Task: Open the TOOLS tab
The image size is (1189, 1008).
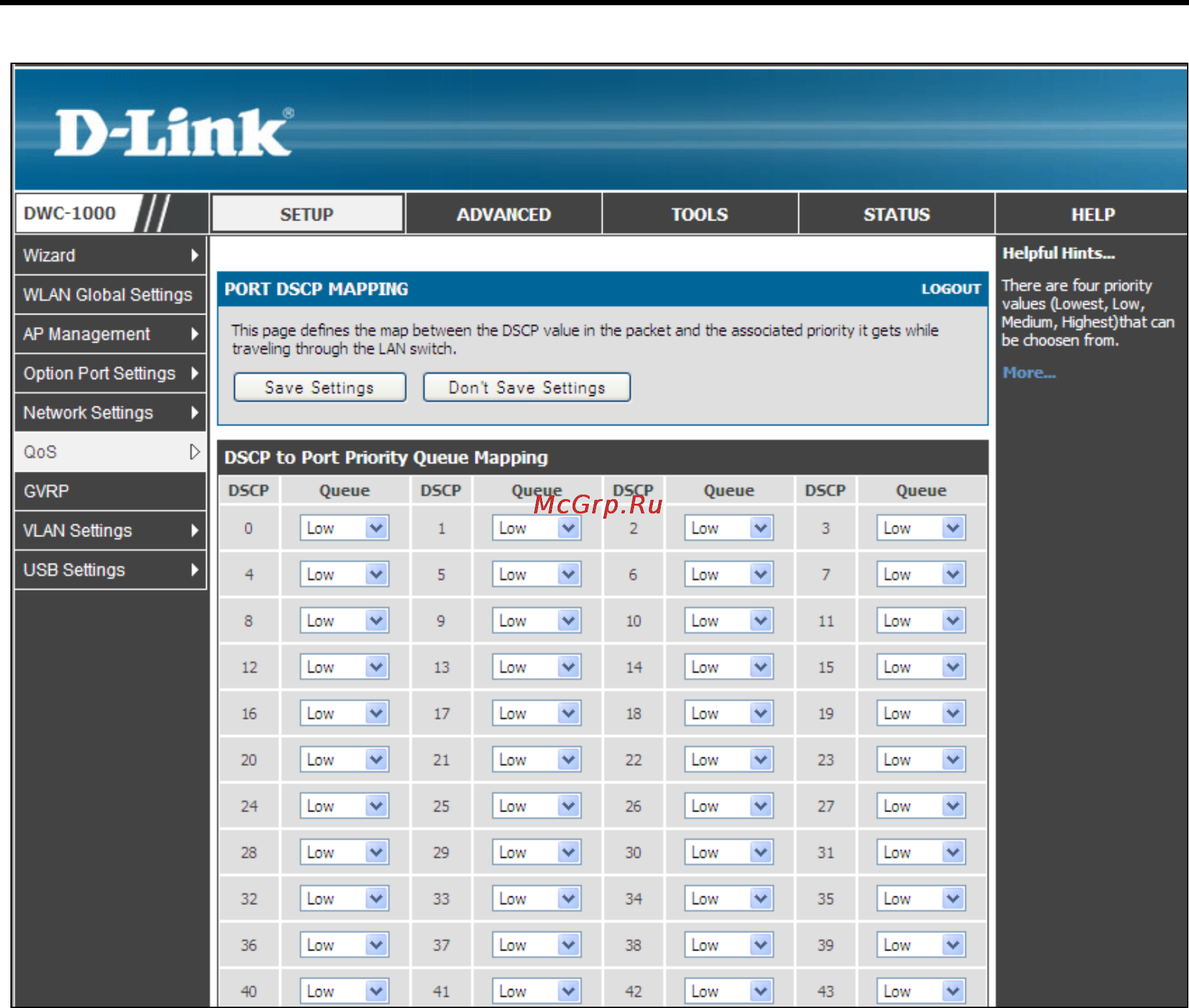Action: pyautogui.click(x=700, y=214)
